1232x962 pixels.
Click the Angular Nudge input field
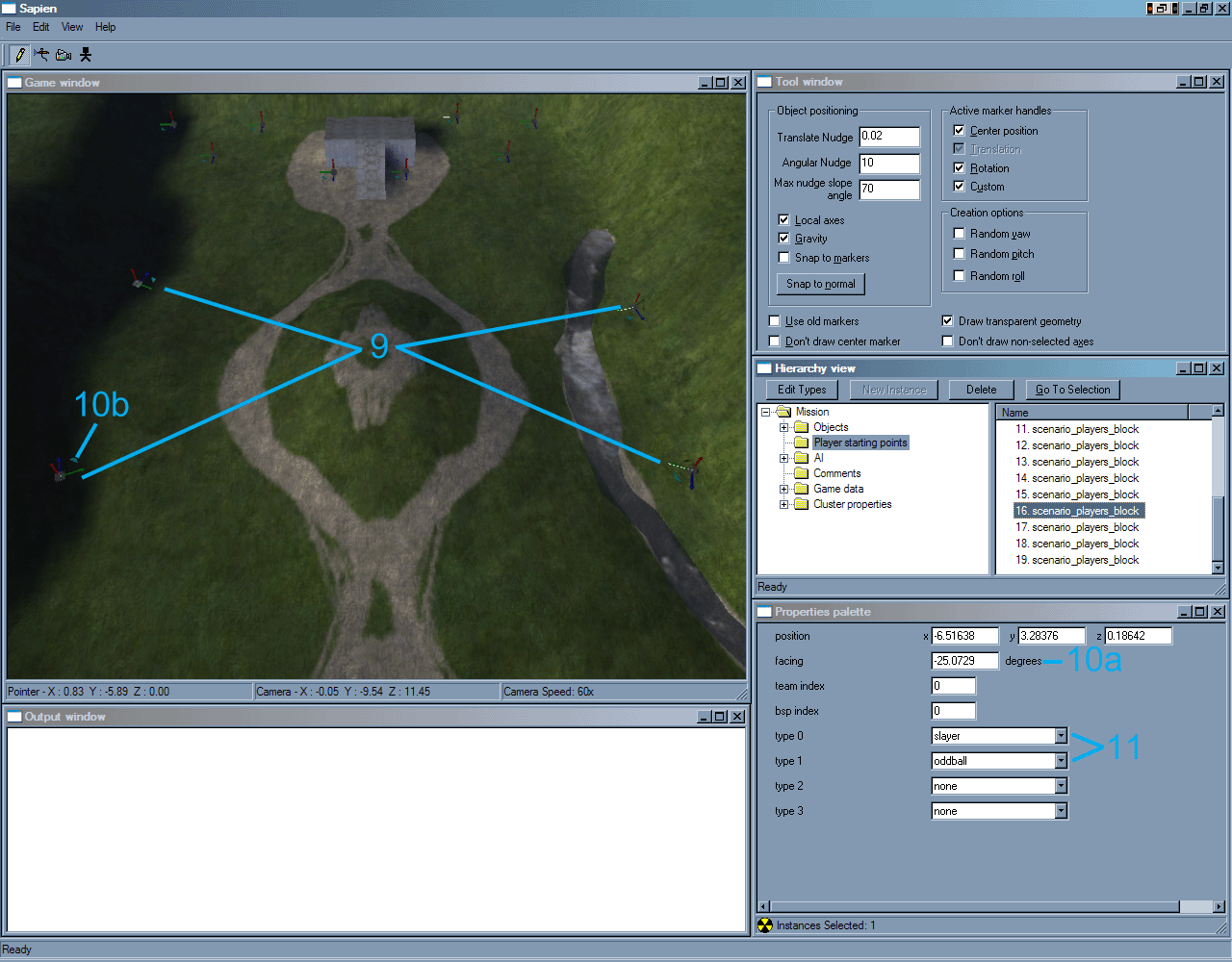tap(889, 164)
